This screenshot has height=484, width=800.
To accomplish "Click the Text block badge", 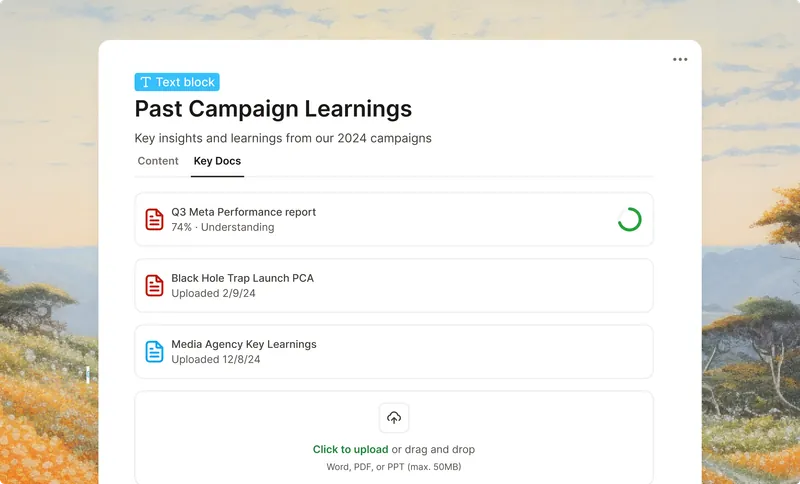I will 177,82.
